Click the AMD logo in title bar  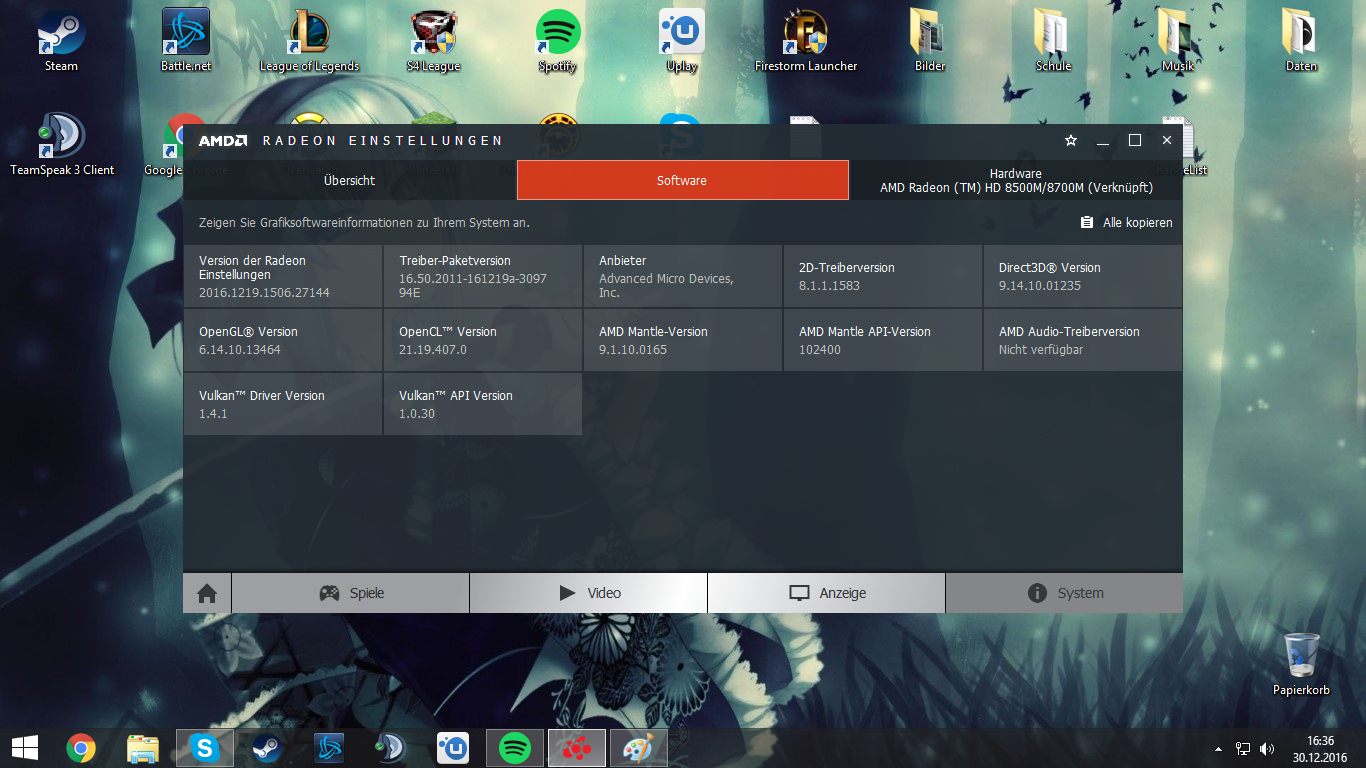222,141
